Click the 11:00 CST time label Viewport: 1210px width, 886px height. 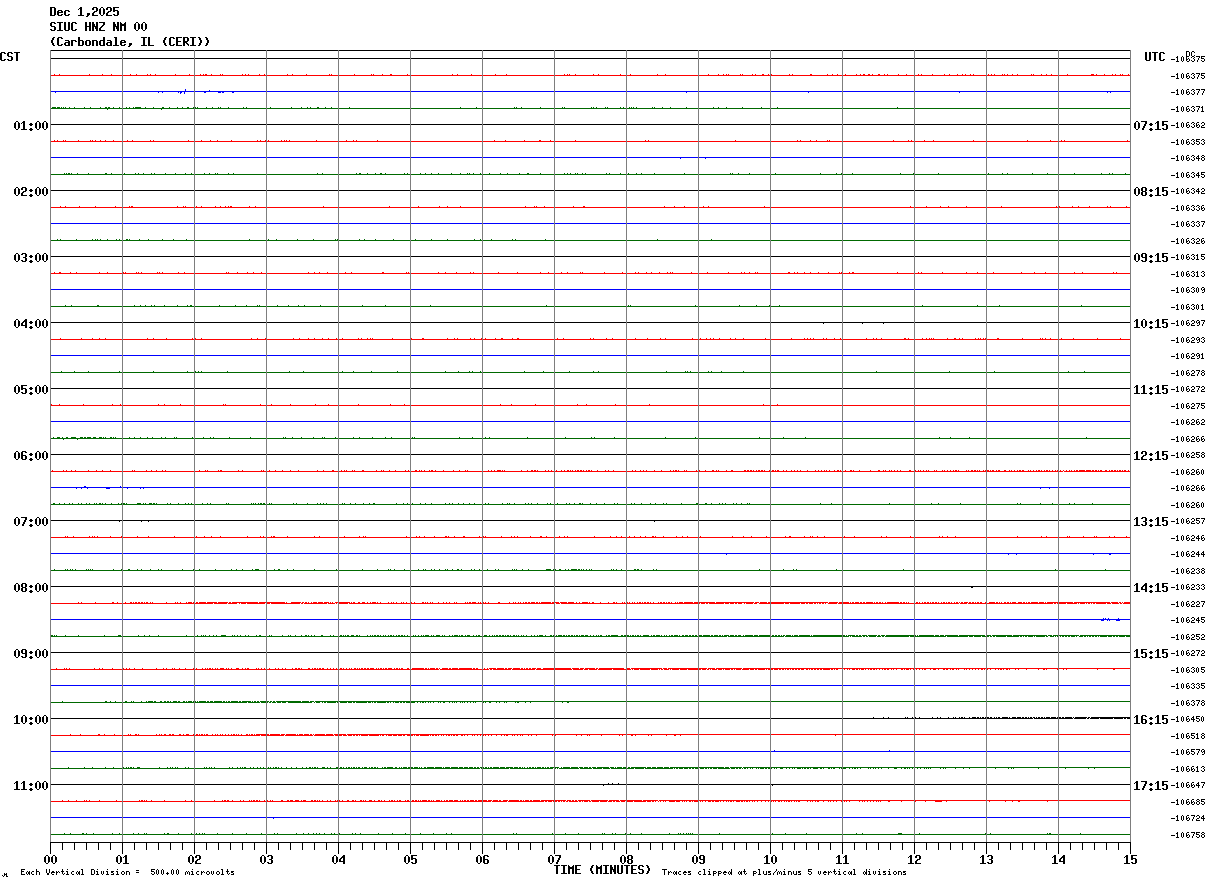(31, 786)
